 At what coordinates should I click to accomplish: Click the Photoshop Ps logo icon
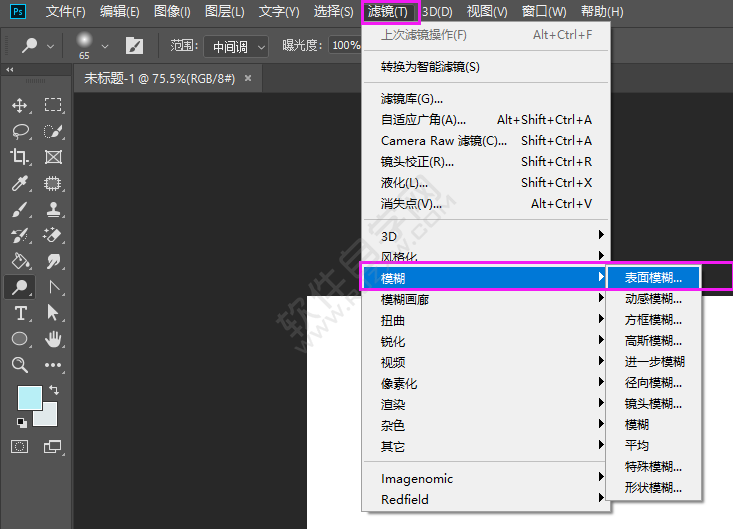point(18,11)
